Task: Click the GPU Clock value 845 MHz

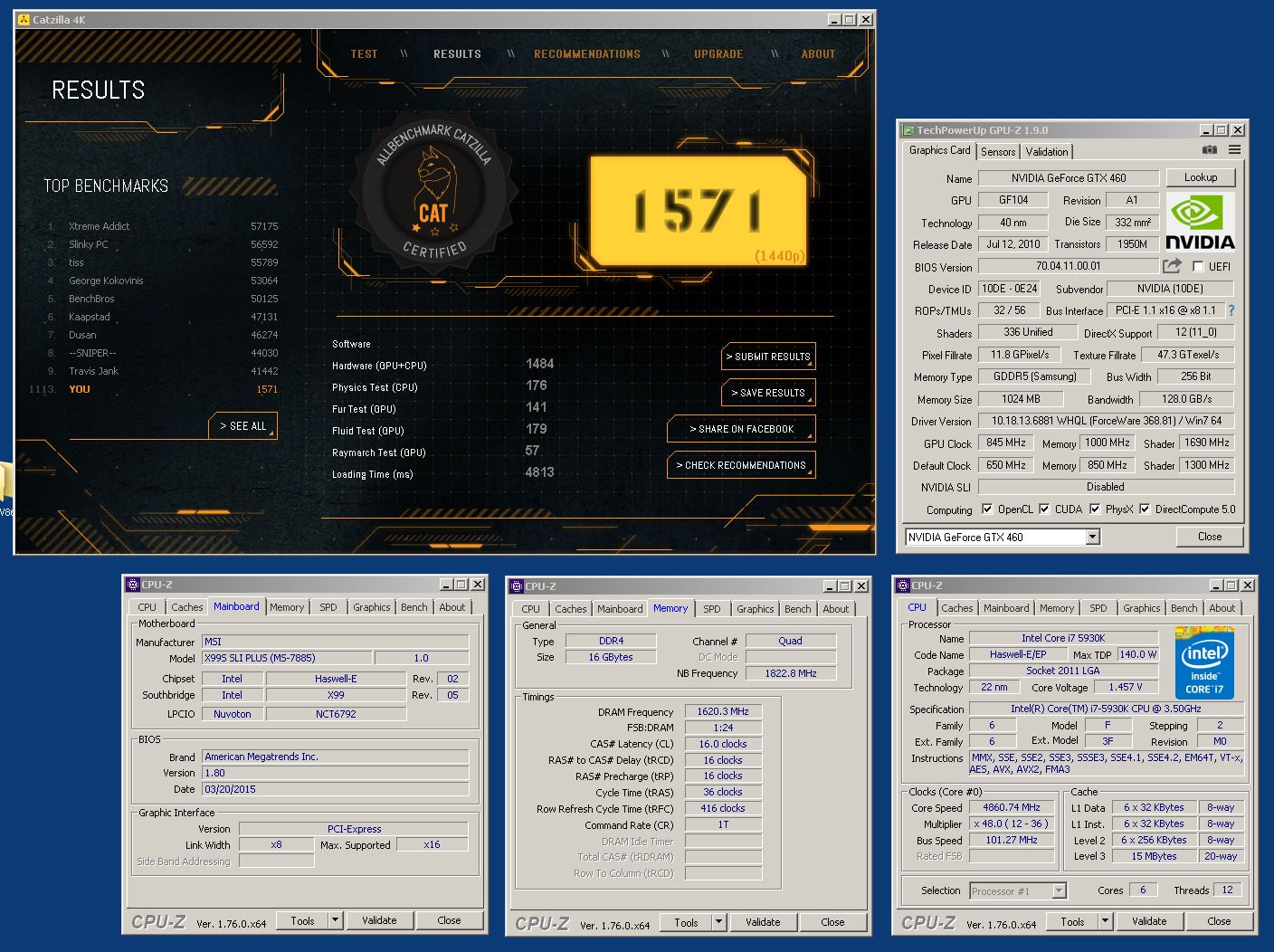Action: [1006, 443]
